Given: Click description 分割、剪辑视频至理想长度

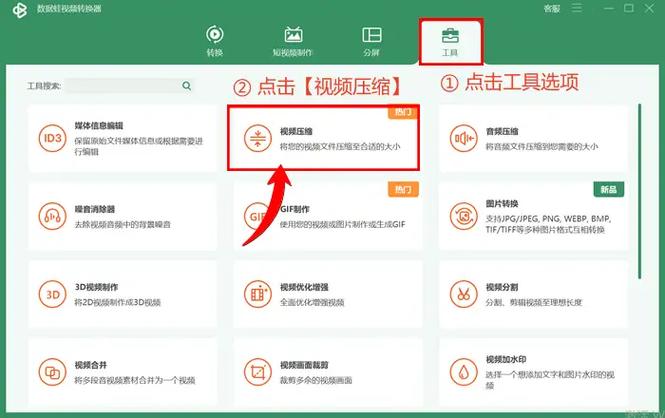Looking at the screenshot, I should tap(534, 302).
